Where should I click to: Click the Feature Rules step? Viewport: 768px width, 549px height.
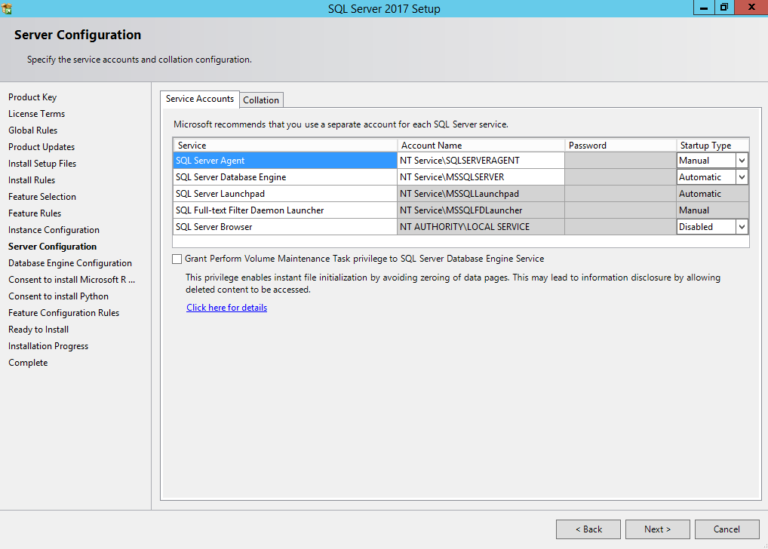point(34,214)
